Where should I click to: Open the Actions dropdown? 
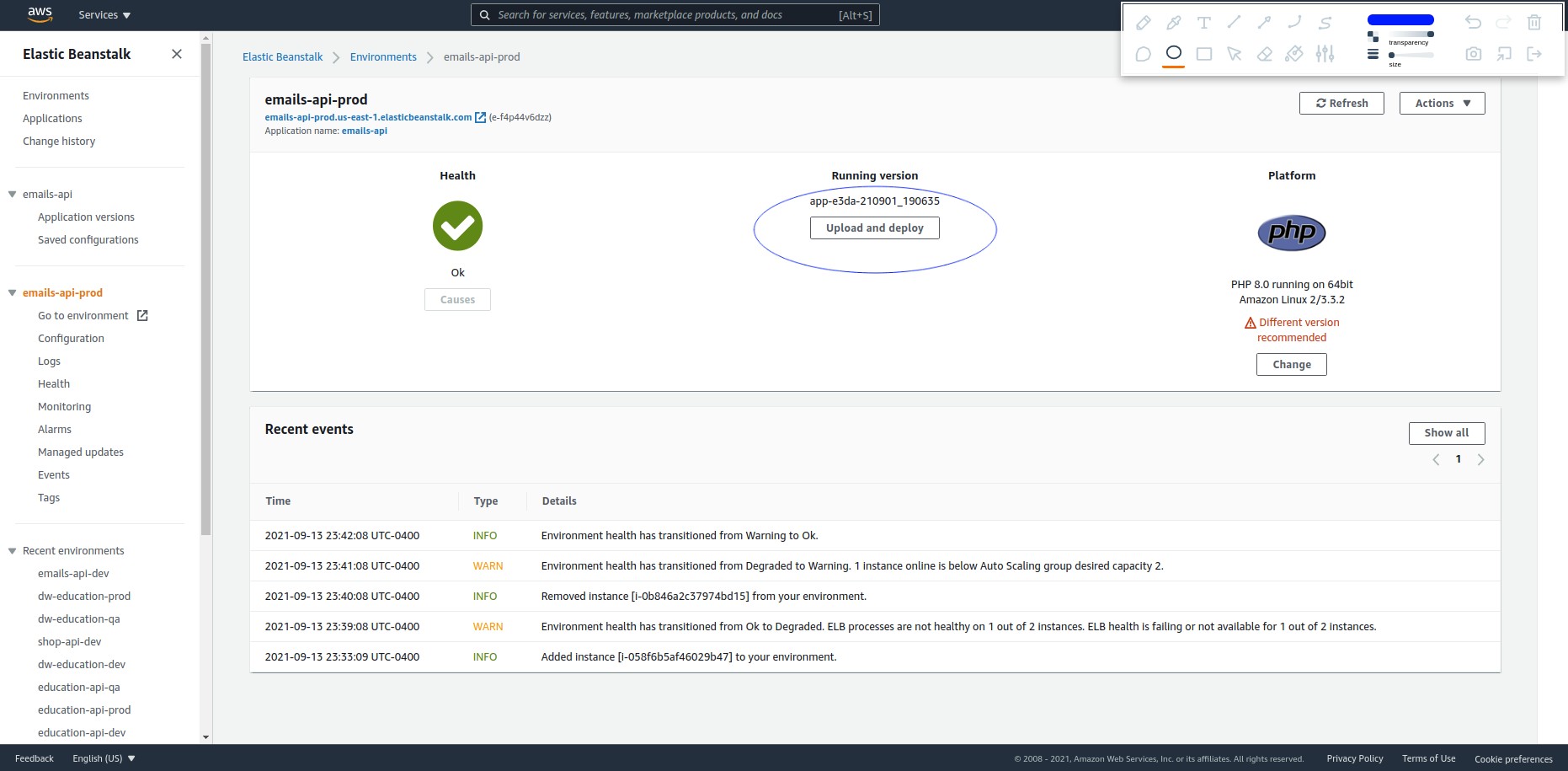coord(1442,104)
